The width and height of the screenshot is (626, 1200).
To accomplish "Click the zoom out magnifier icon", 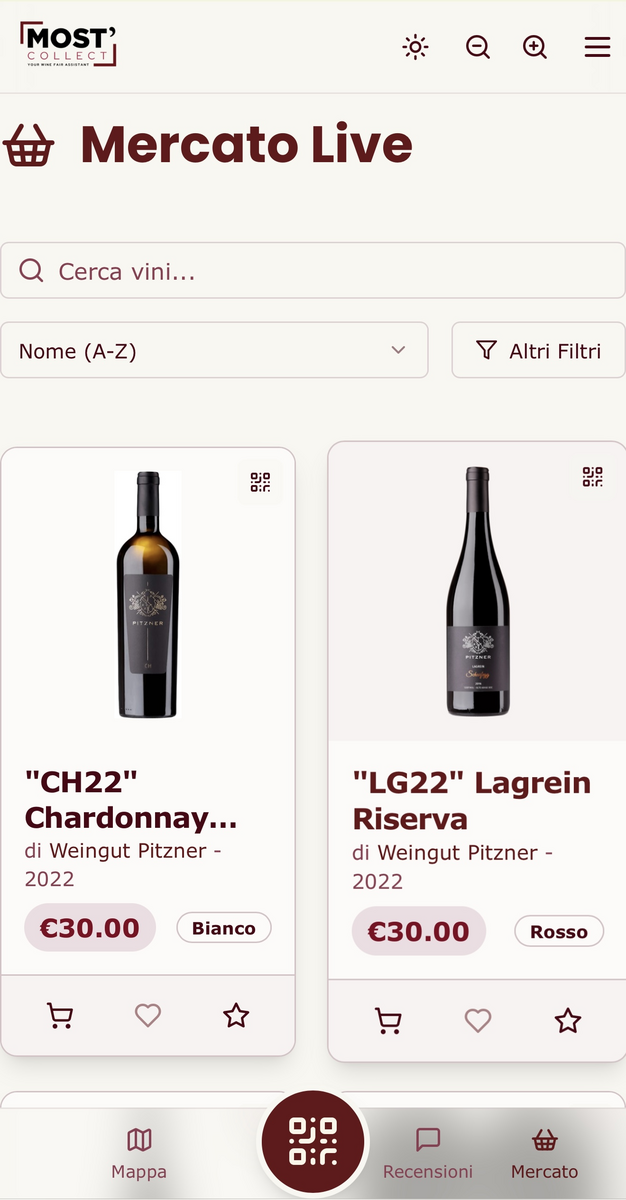I will pyautogui.click(x=478, y=47).
